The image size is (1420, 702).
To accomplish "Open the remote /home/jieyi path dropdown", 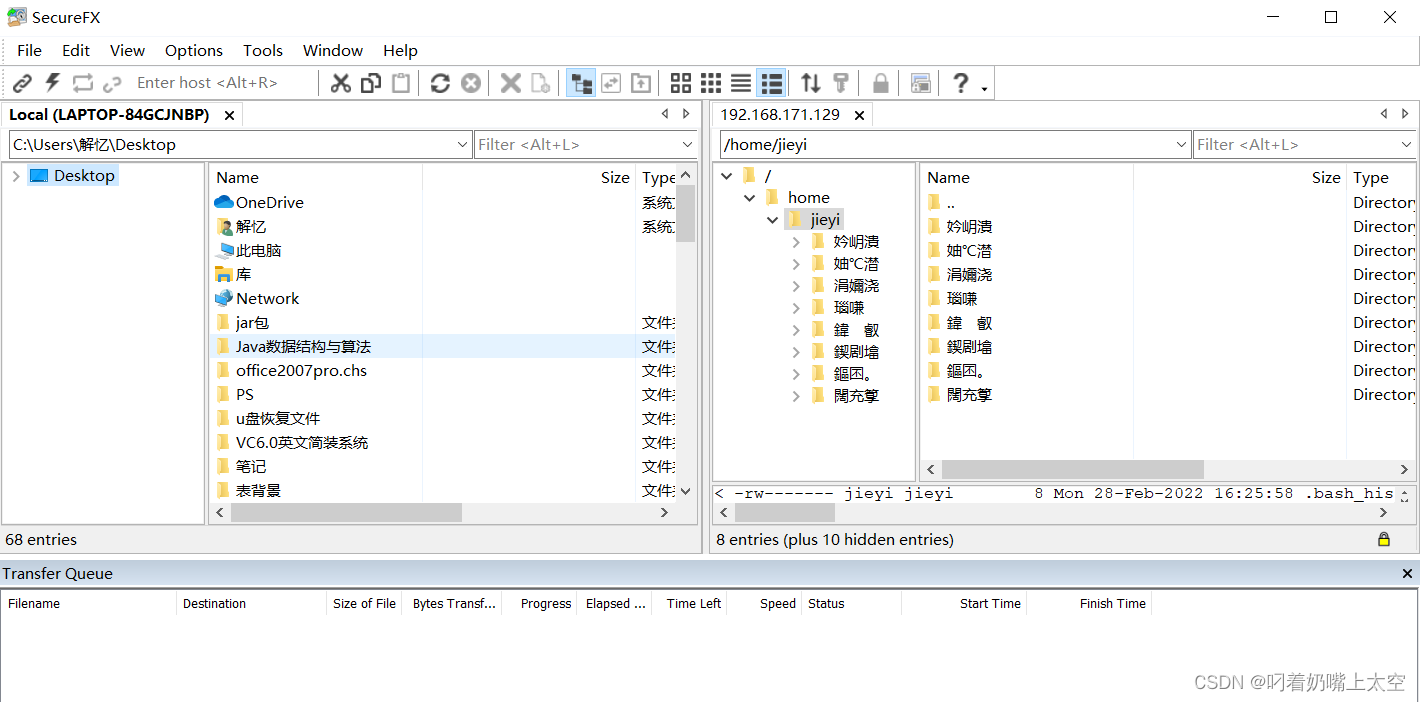I will pyautogui.click(x=1181, y=145).
